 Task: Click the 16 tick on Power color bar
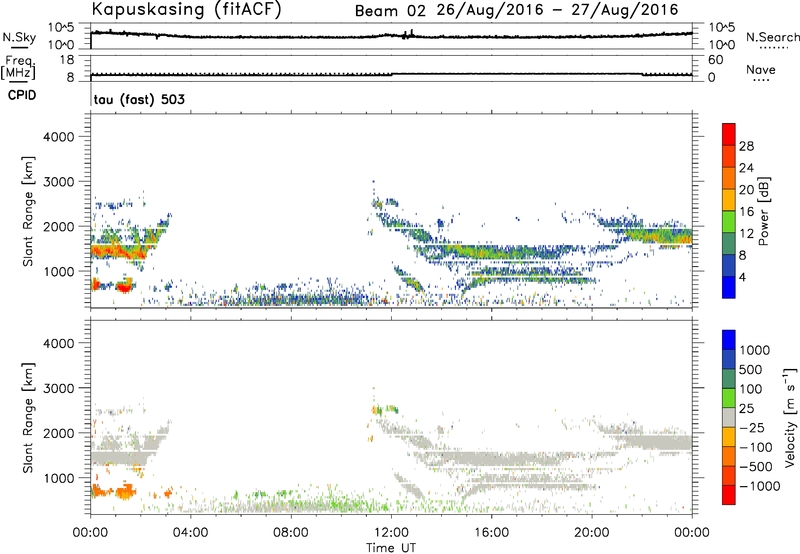pos(746,211)
